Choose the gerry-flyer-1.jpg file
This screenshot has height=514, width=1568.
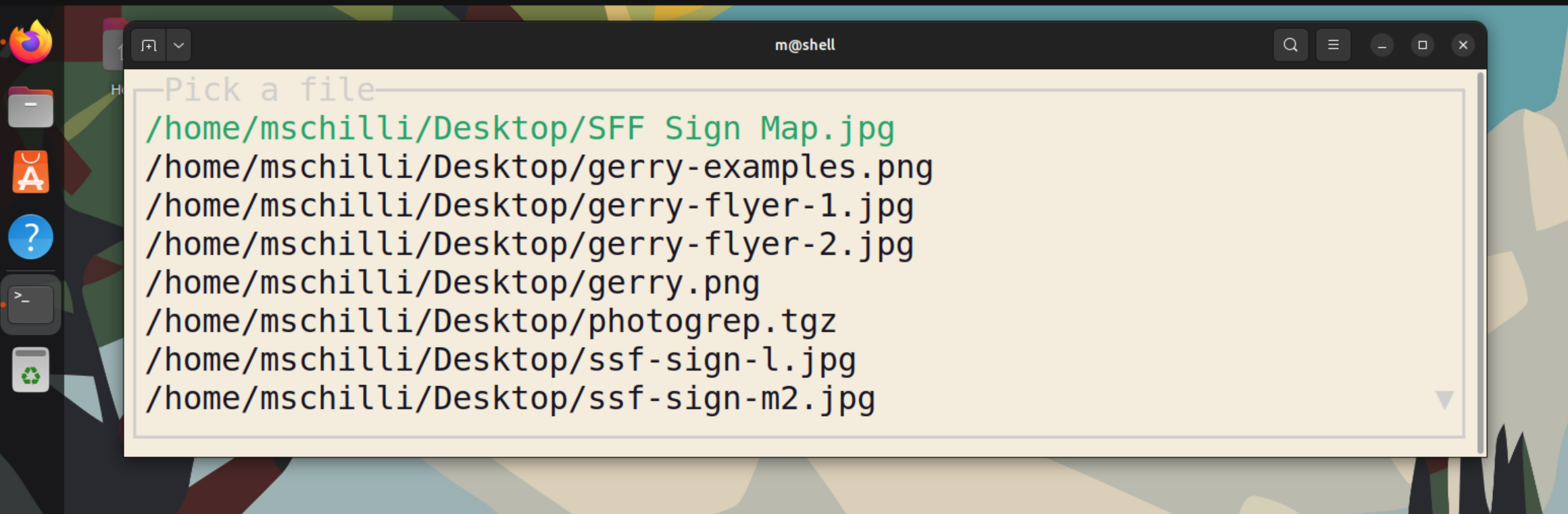(x=529, y=206)
